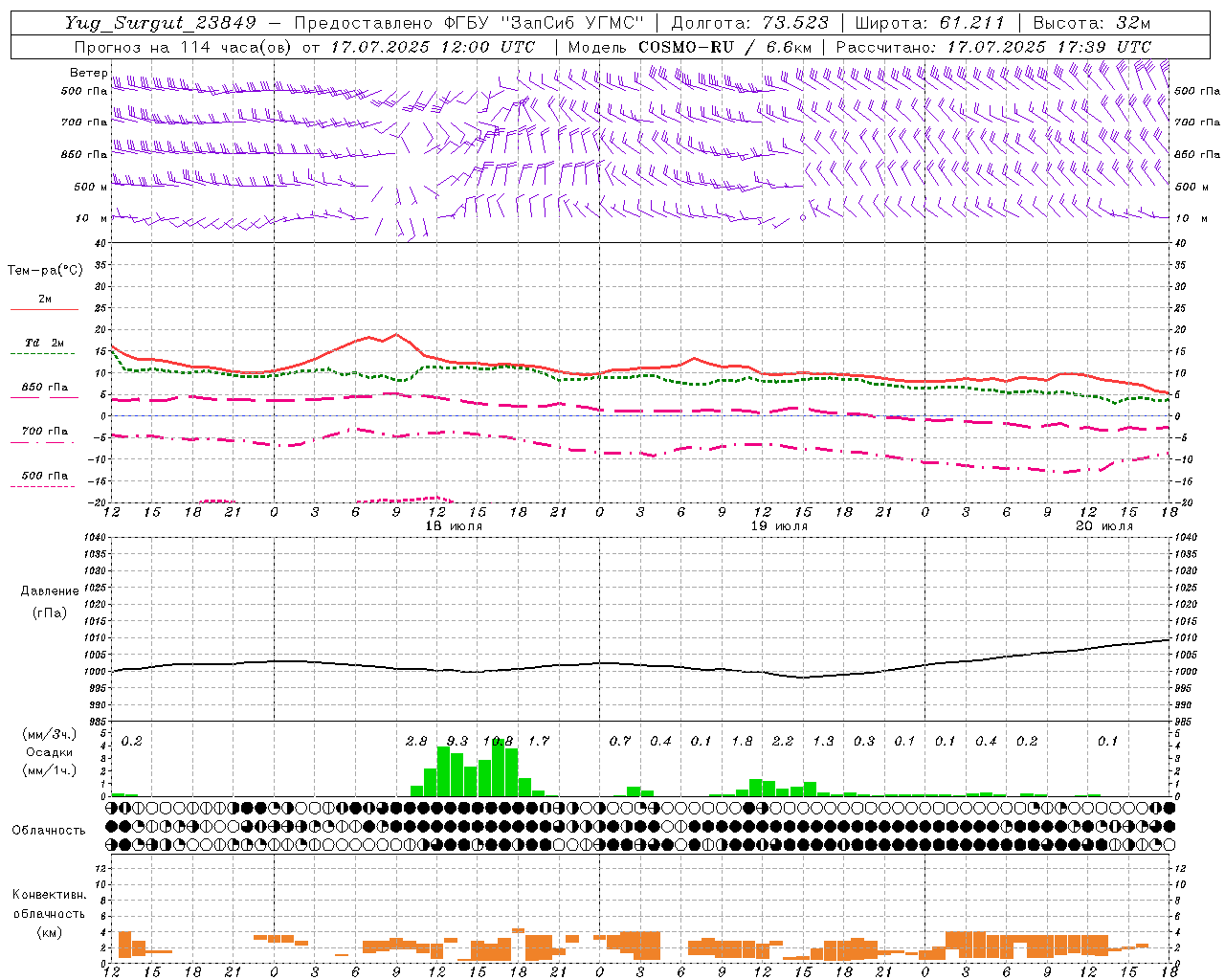Click the 1.7 precipitation total

539,741
